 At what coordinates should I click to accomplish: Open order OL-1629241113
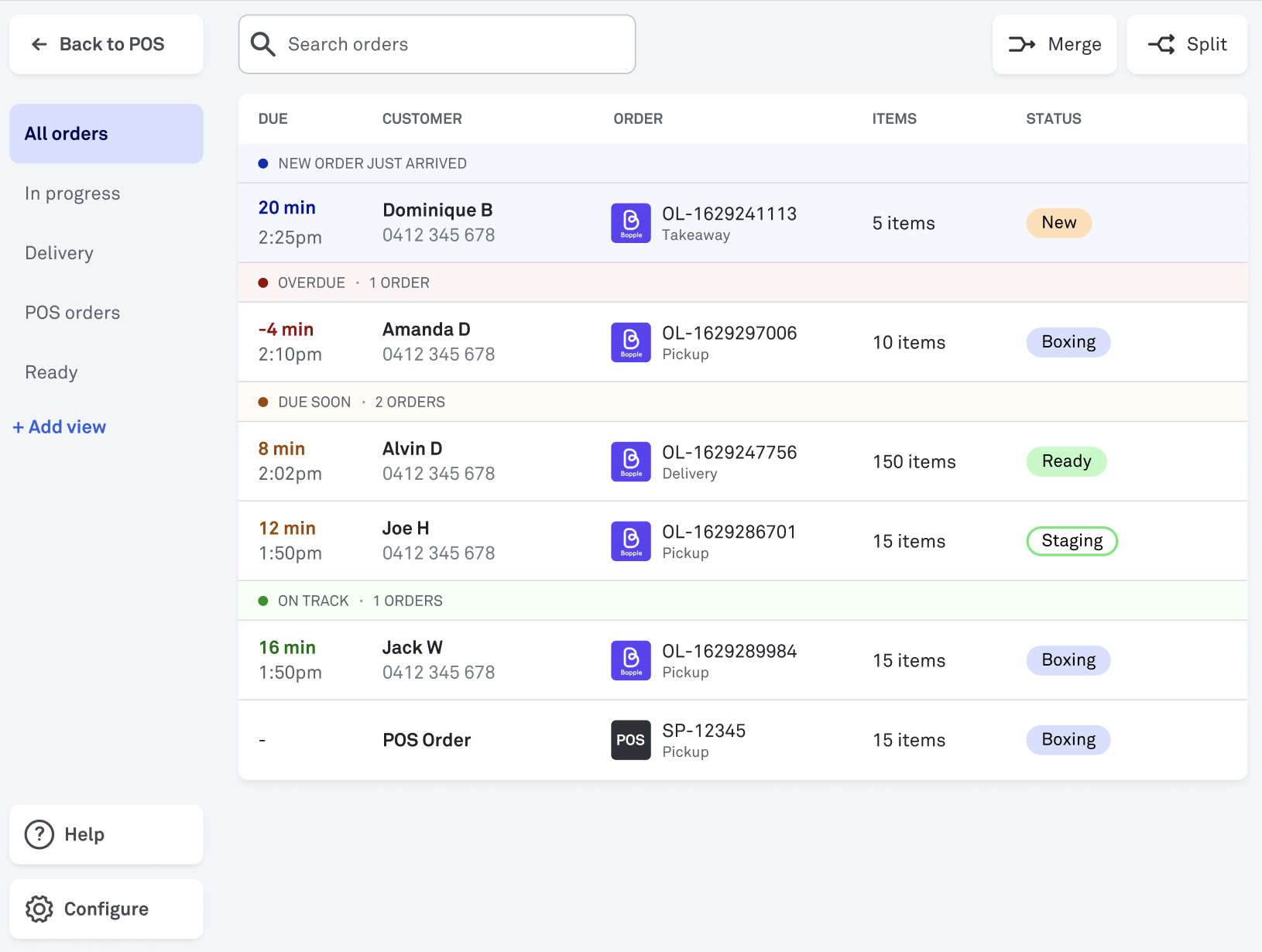[x=729, y=214]
